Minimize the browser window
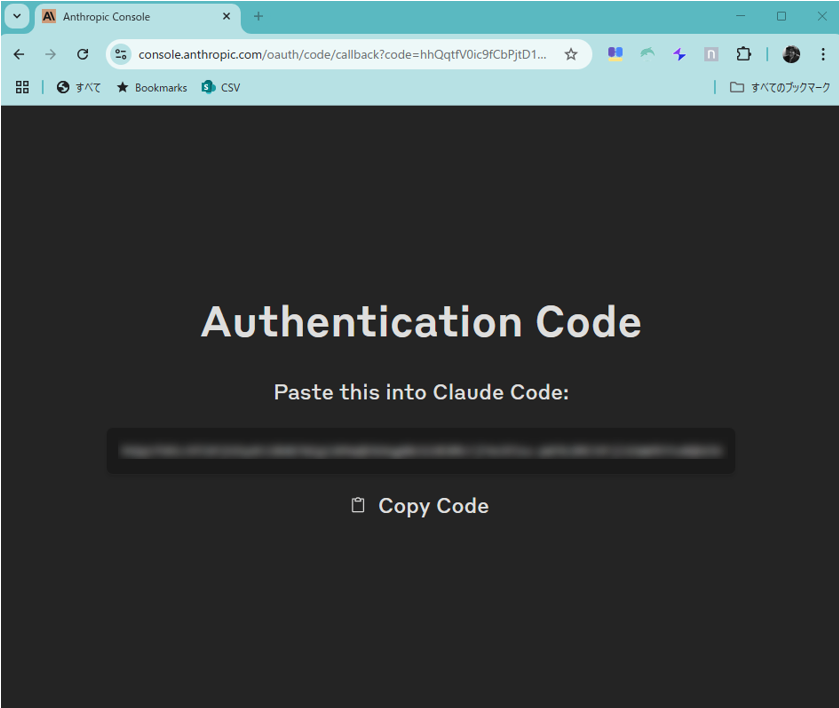The height and width of the screenshot is (708, 839). [x=741, y=16]
